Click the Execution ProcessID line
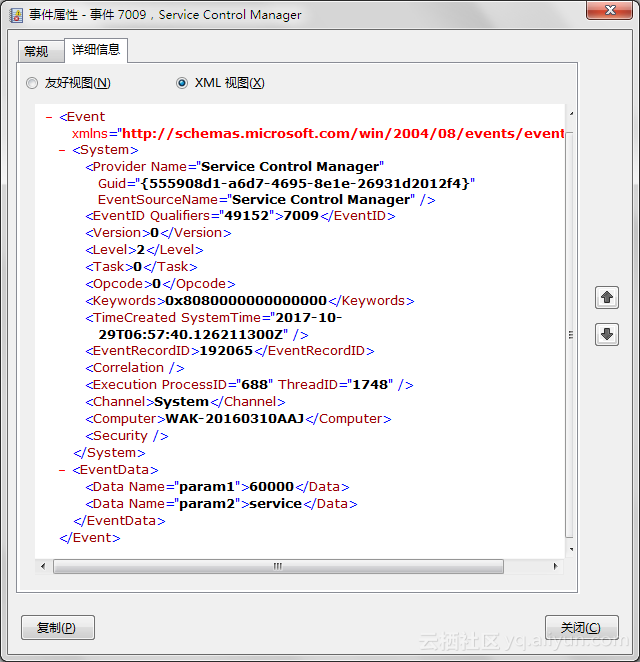This screenshot has height=662, width=640. coord(249,385)
